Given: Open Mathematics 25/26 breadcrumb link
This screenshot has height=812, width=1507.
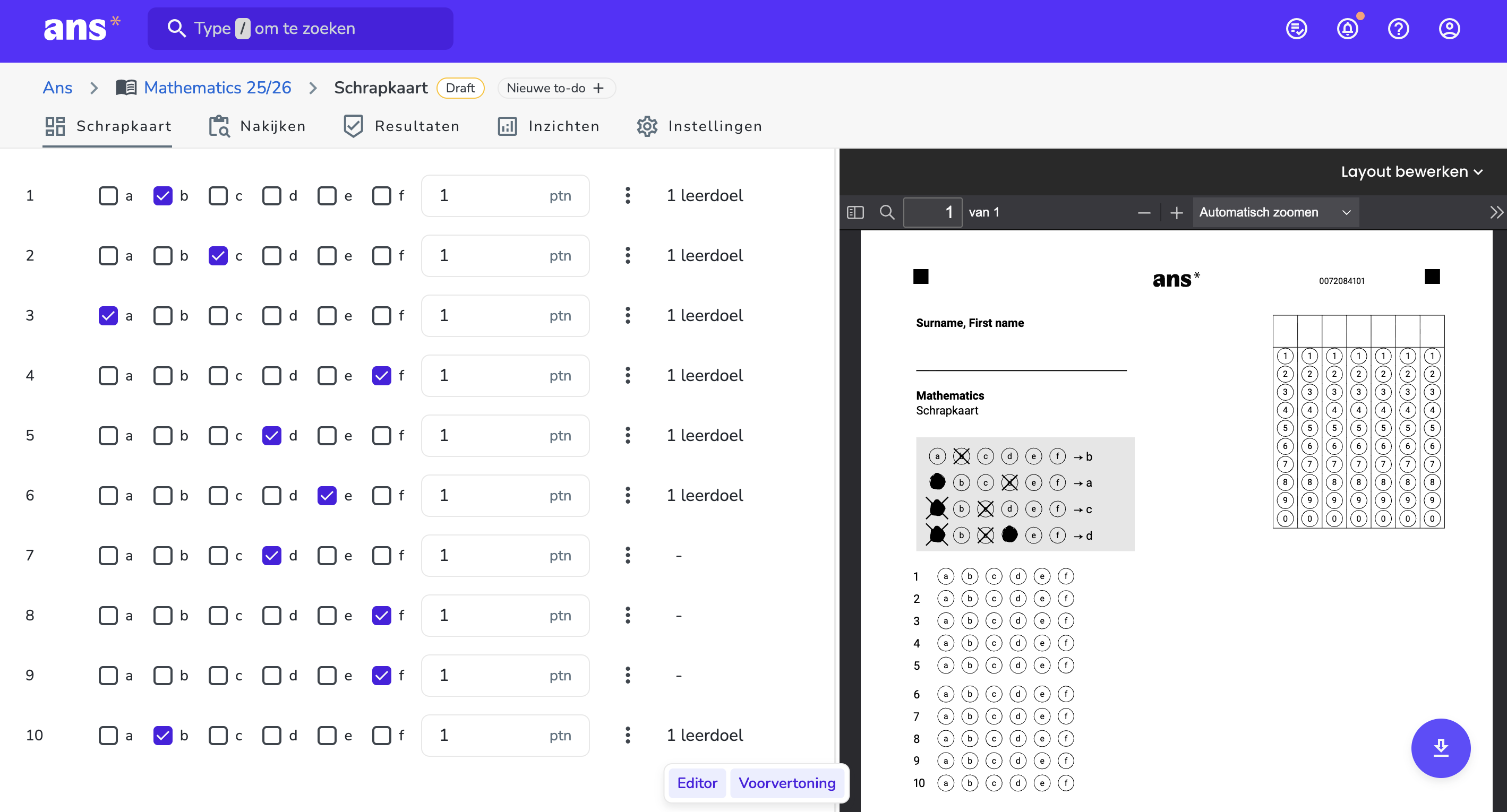Looking at the screenshot, I should tap(217, 88).
